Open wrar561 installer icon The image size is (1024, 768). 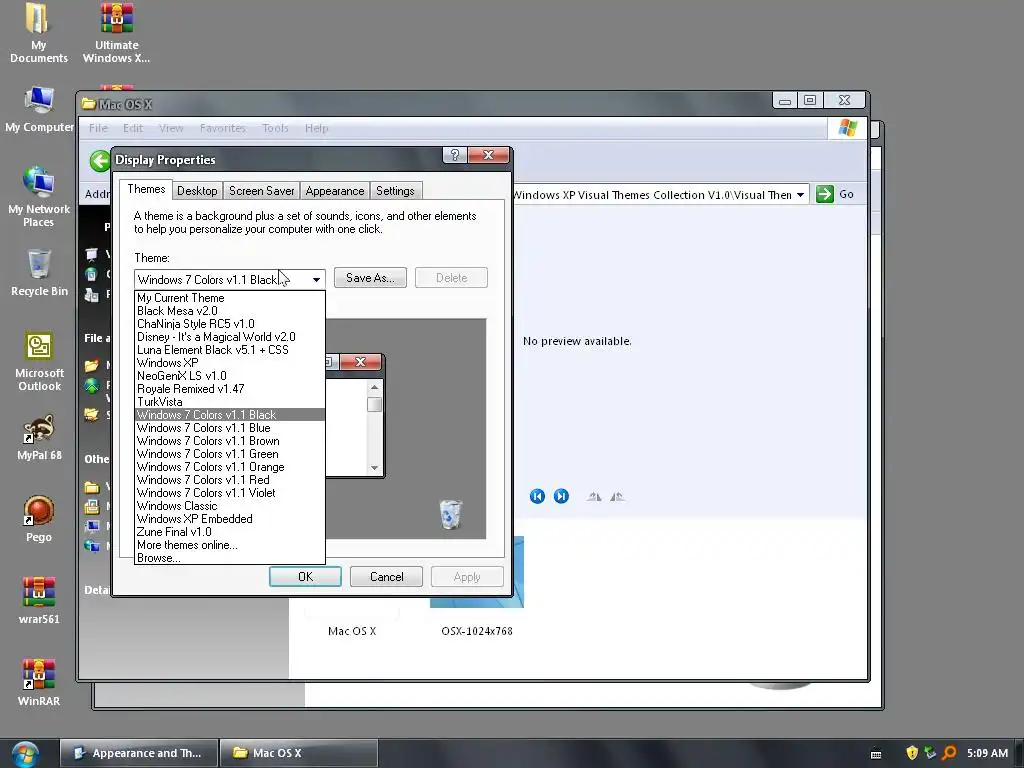(x=39, y=601)
